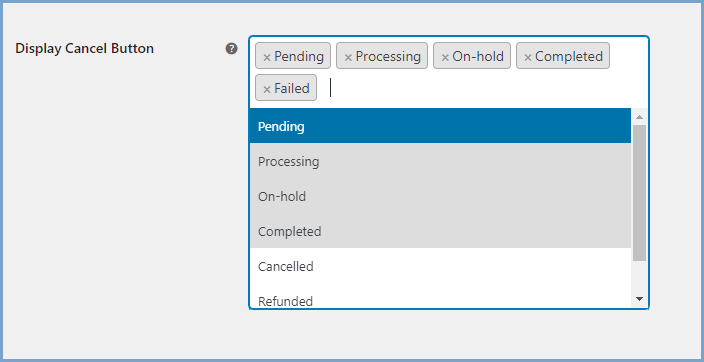Image resolution: width=704 pixels, height=362 pixels.
Task: Remove the Pending tag with its x icon
Action: tap(267, 57)
